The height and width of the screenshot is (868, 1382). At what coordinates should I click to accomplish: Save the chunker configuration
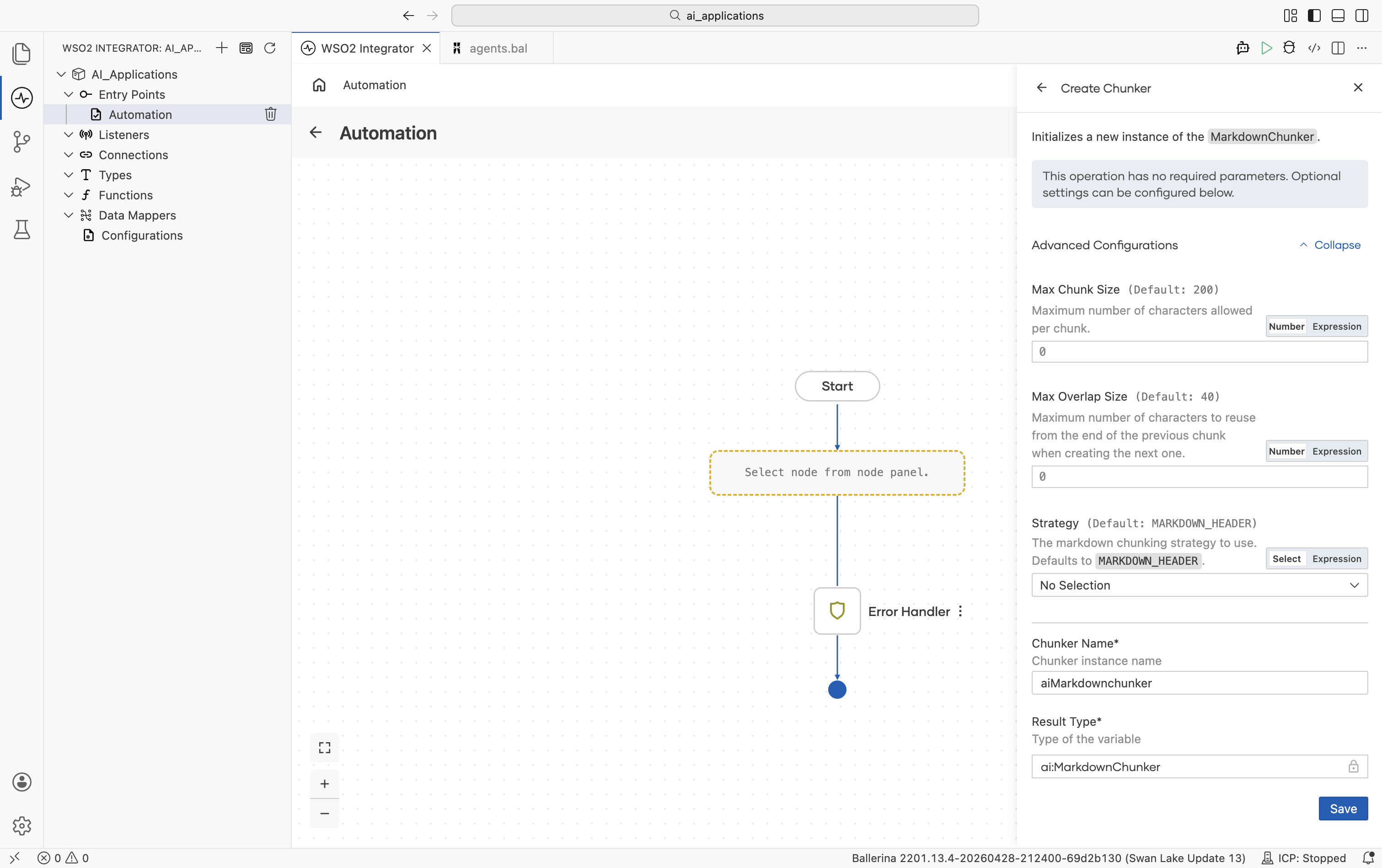[1343, 808]
